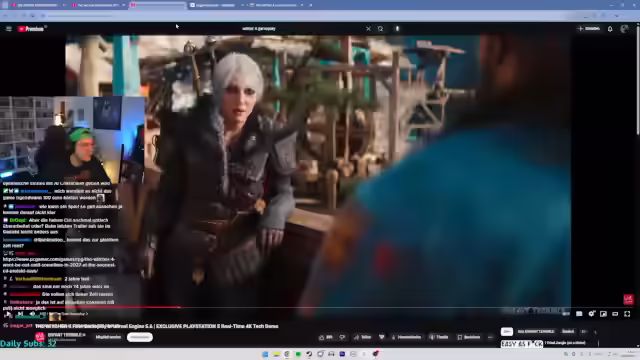Image resolution: width=640 pixels, height=360 pixels.
Task: Open the notifications bell
Action: tap(610, 29)
